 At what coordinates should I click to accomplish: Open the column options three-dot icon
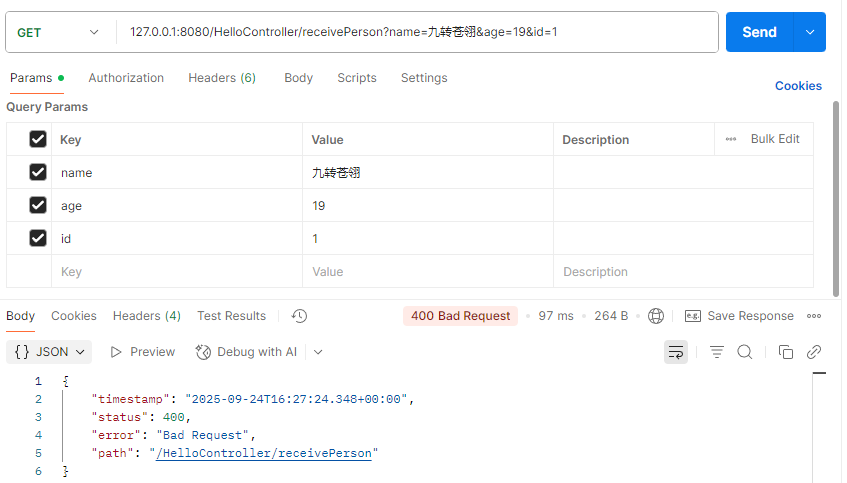(x=731, y=139)
